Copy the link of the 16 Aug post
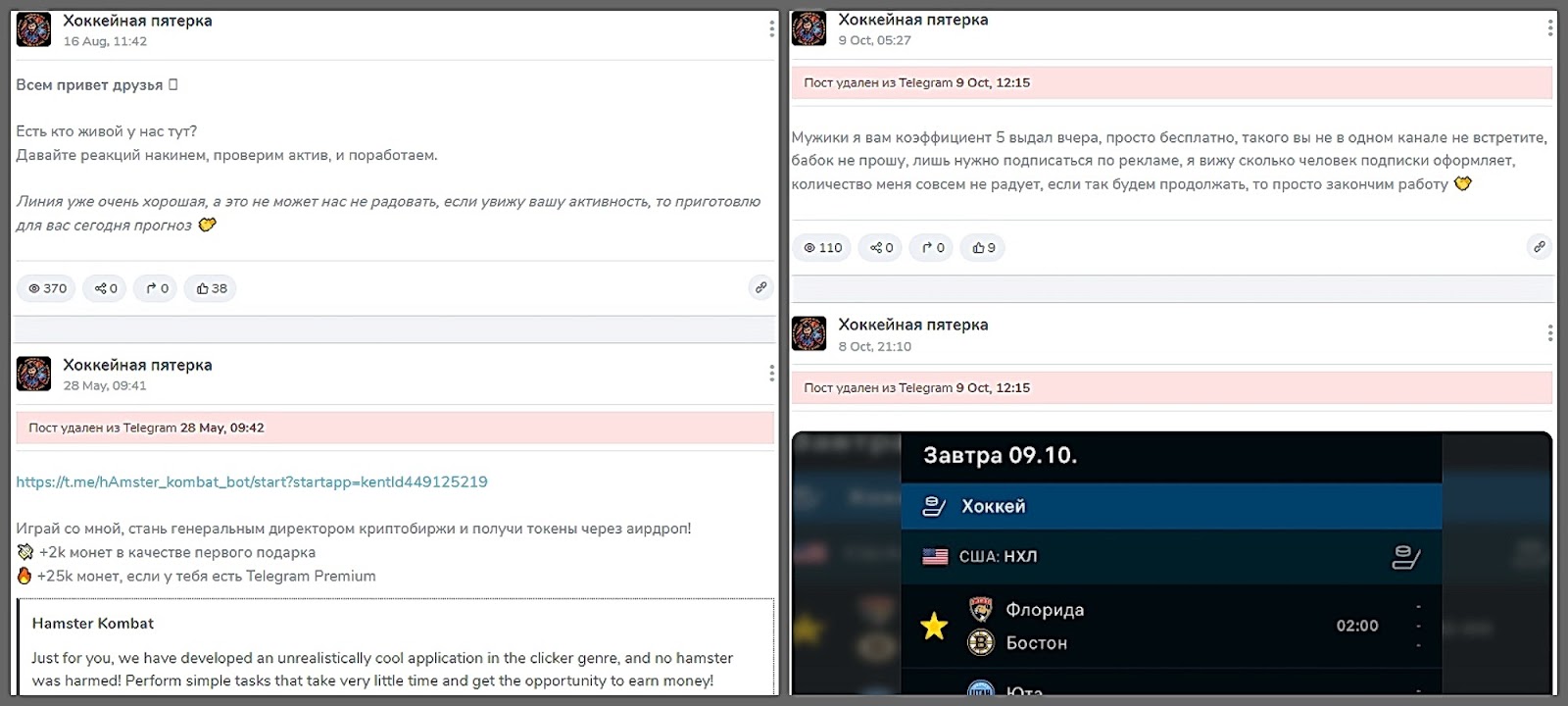Viewport: 1568px width, 706px height. pos(760,287)
